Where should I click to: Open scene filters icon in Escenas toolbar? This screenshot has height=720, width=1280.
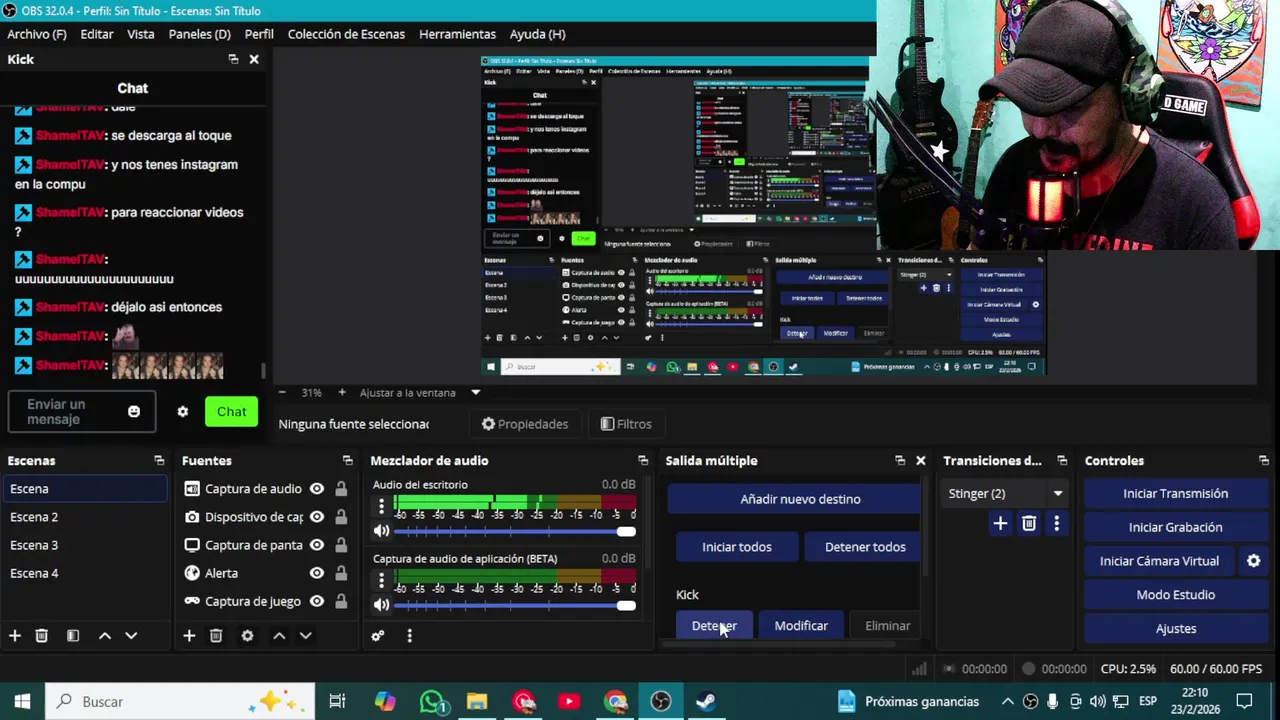(x=73, y=636)
